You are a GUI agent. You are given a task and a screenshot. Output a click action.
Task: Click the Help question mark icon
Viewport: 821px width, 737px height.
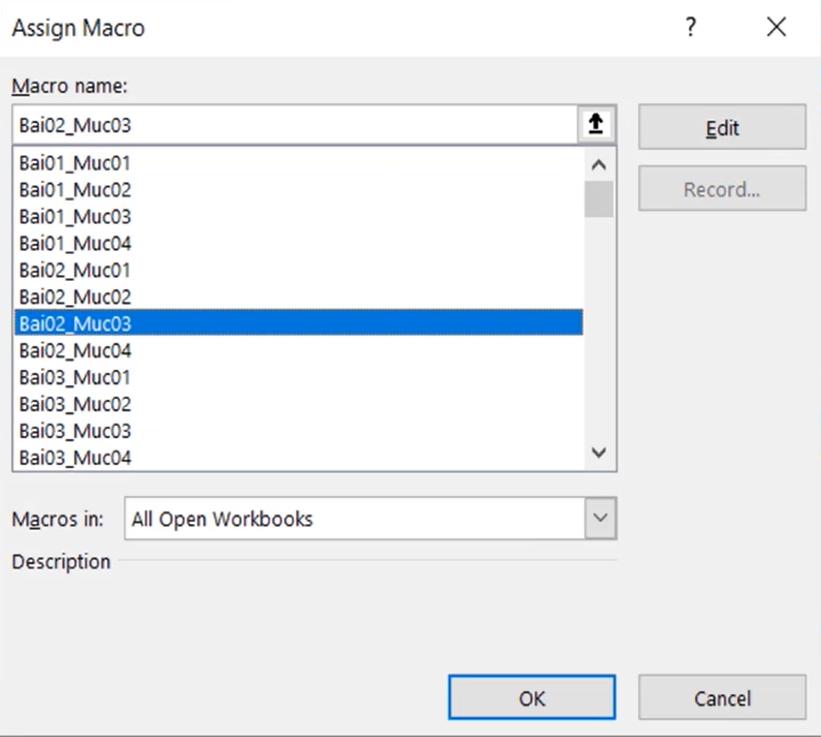[690, 28]
